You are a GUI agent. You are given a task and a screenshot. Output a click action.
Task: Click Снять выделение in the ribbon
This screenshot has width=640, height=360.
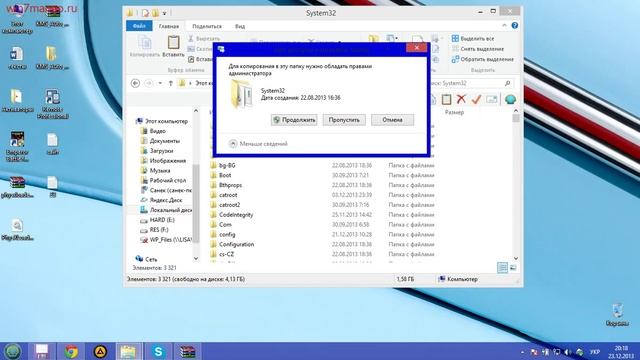[478, 49]
